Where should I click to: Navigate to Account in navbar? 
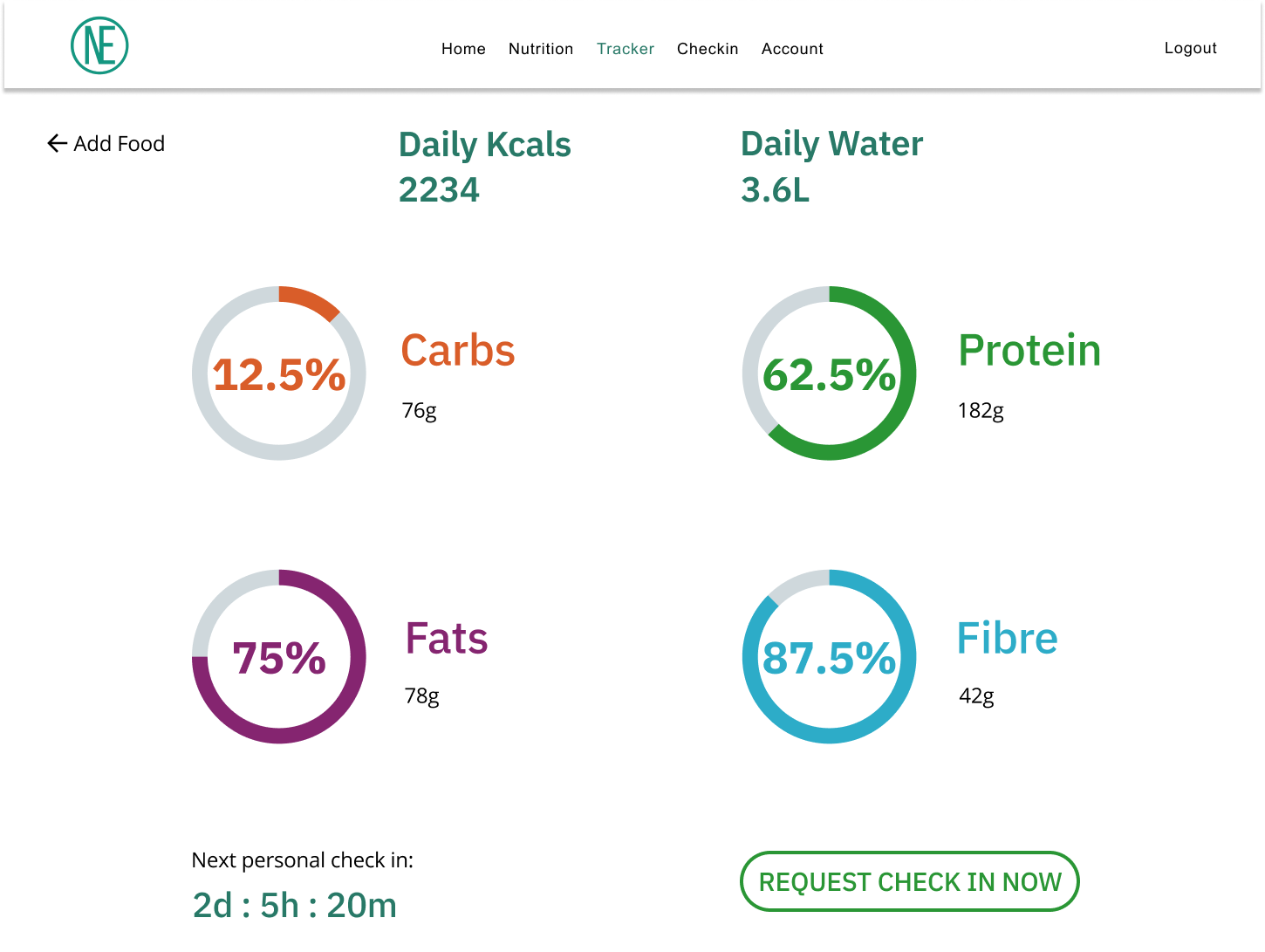pyautogui.click(x=792, y=49)
